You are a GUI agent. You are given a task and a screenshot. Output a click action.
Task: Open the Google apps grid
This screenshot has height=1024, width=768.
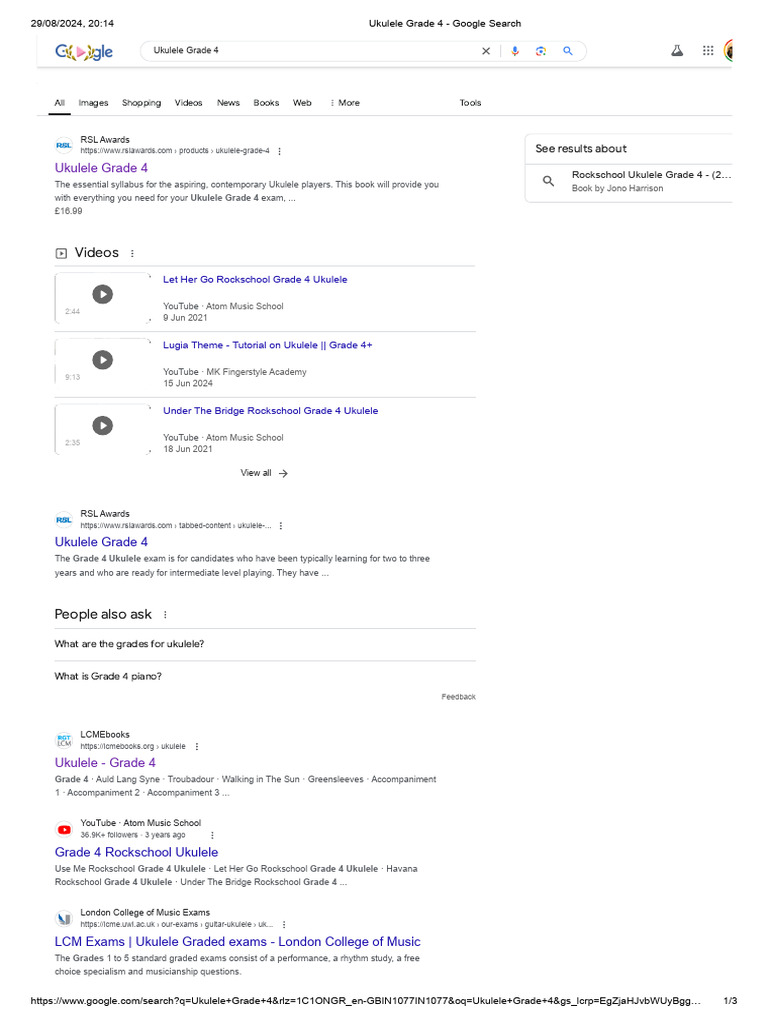point(708,51)
